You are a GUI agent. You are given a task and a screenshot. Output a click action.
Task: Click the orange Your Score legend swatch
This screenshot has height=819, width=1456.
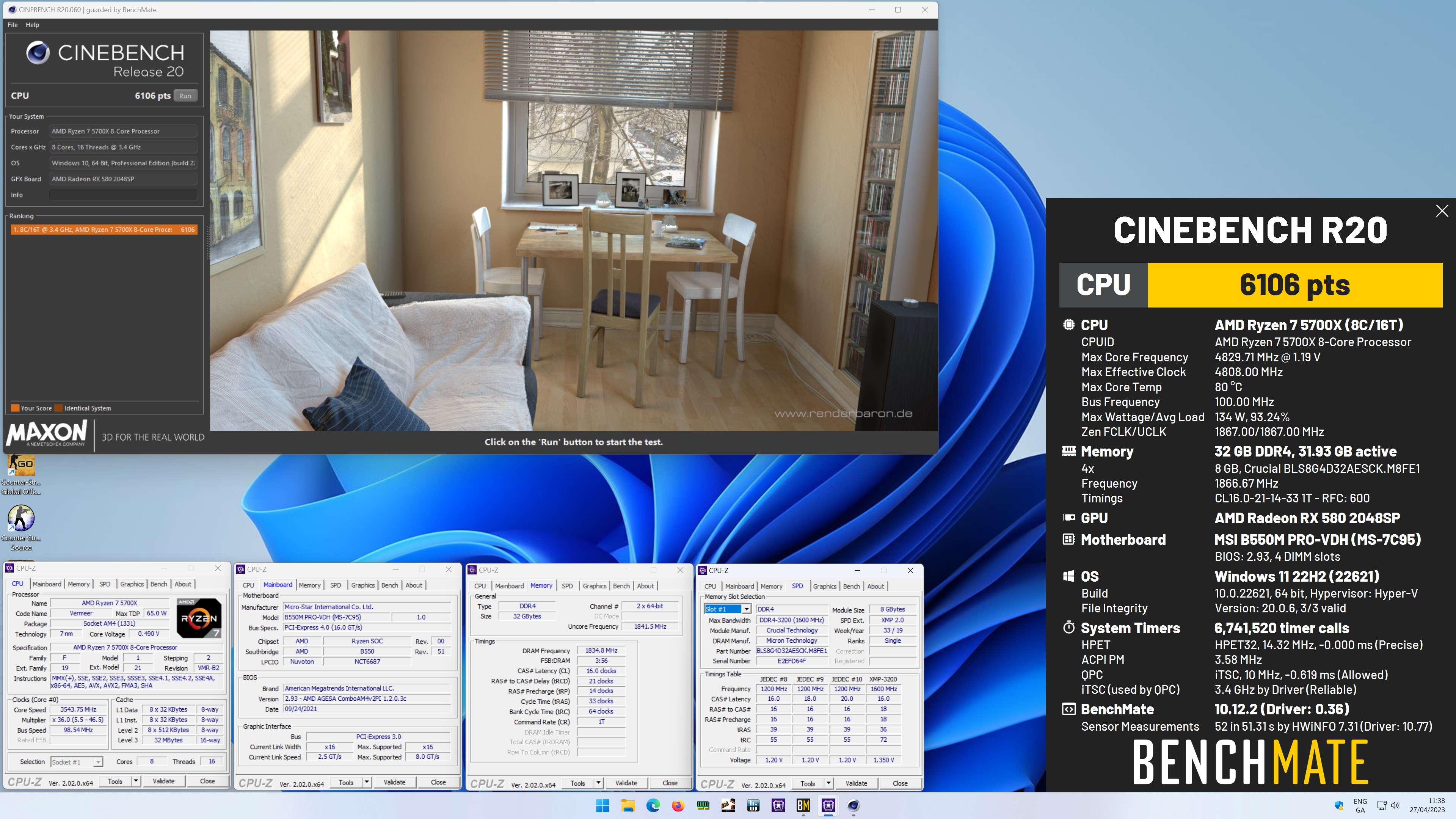[15, 408]
